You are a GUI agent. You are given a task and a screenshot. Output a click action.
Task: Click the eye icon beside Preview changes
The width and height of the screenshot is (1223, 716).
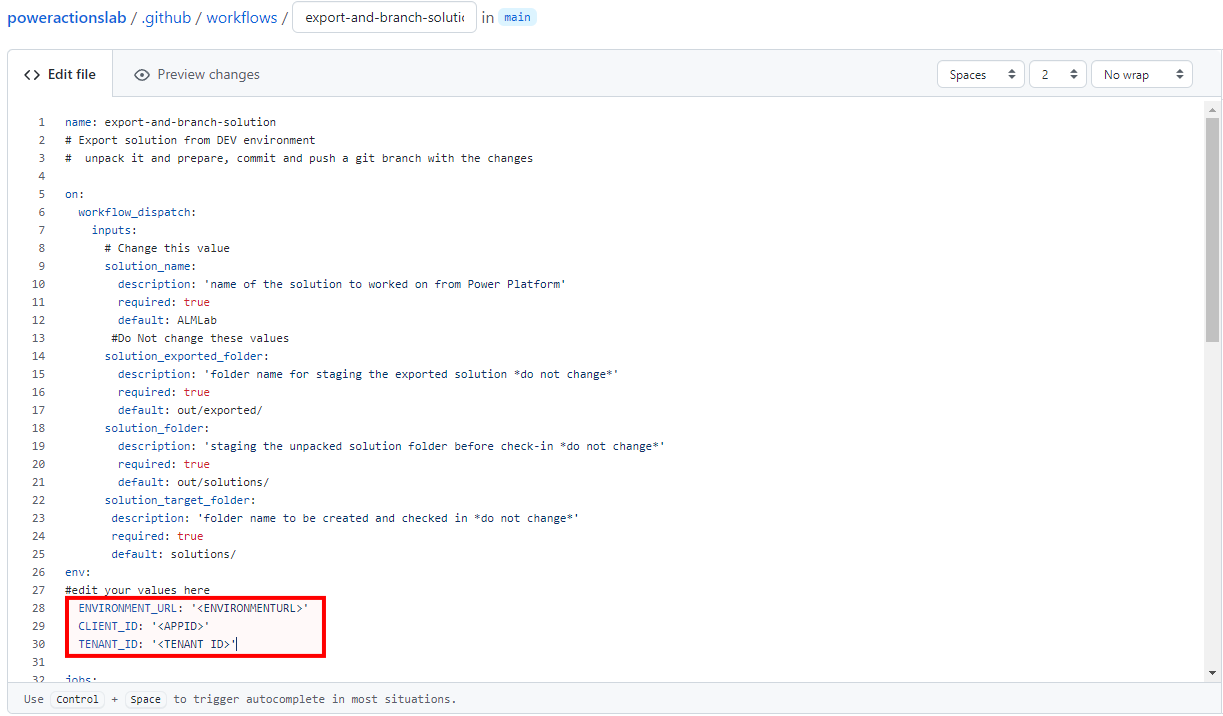pos(142,74)
